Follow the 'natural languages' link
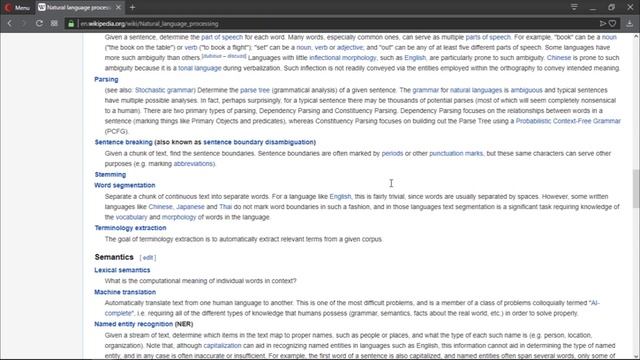The image size is (640, 360). pyautogui.click(x=476, y=90)
